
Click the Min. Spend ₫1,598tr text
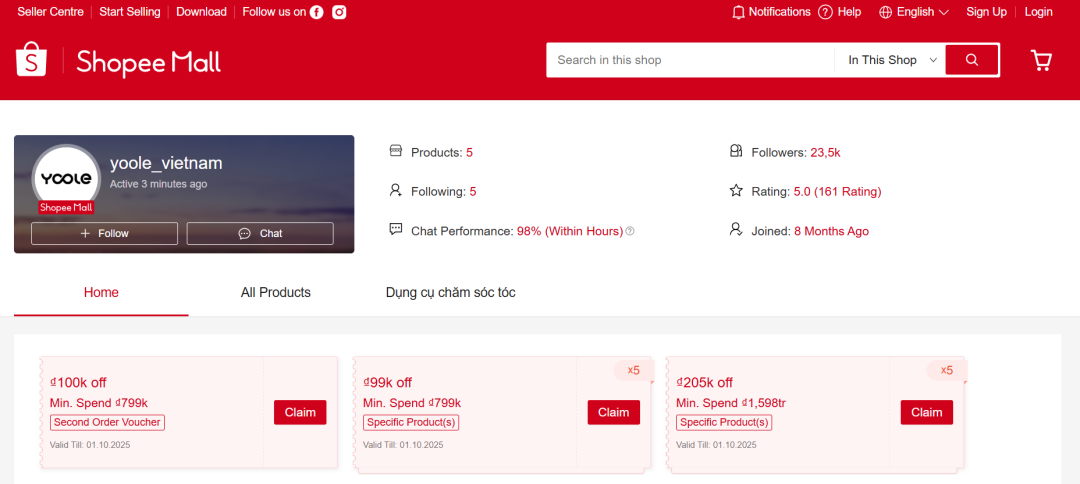point(731,403)
